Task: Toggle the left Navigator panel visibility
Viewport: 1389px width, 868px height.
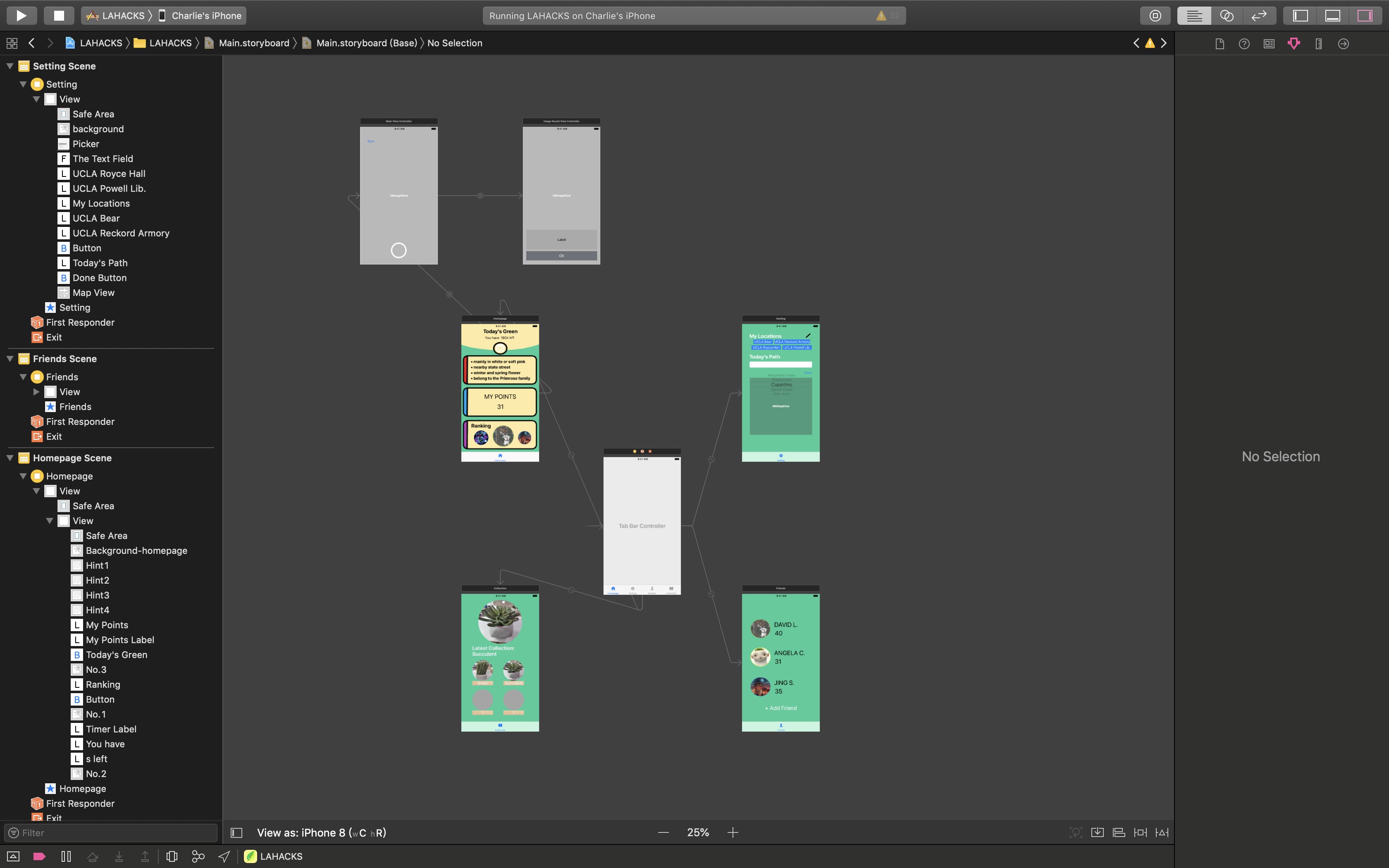Action: point(1300,16)
